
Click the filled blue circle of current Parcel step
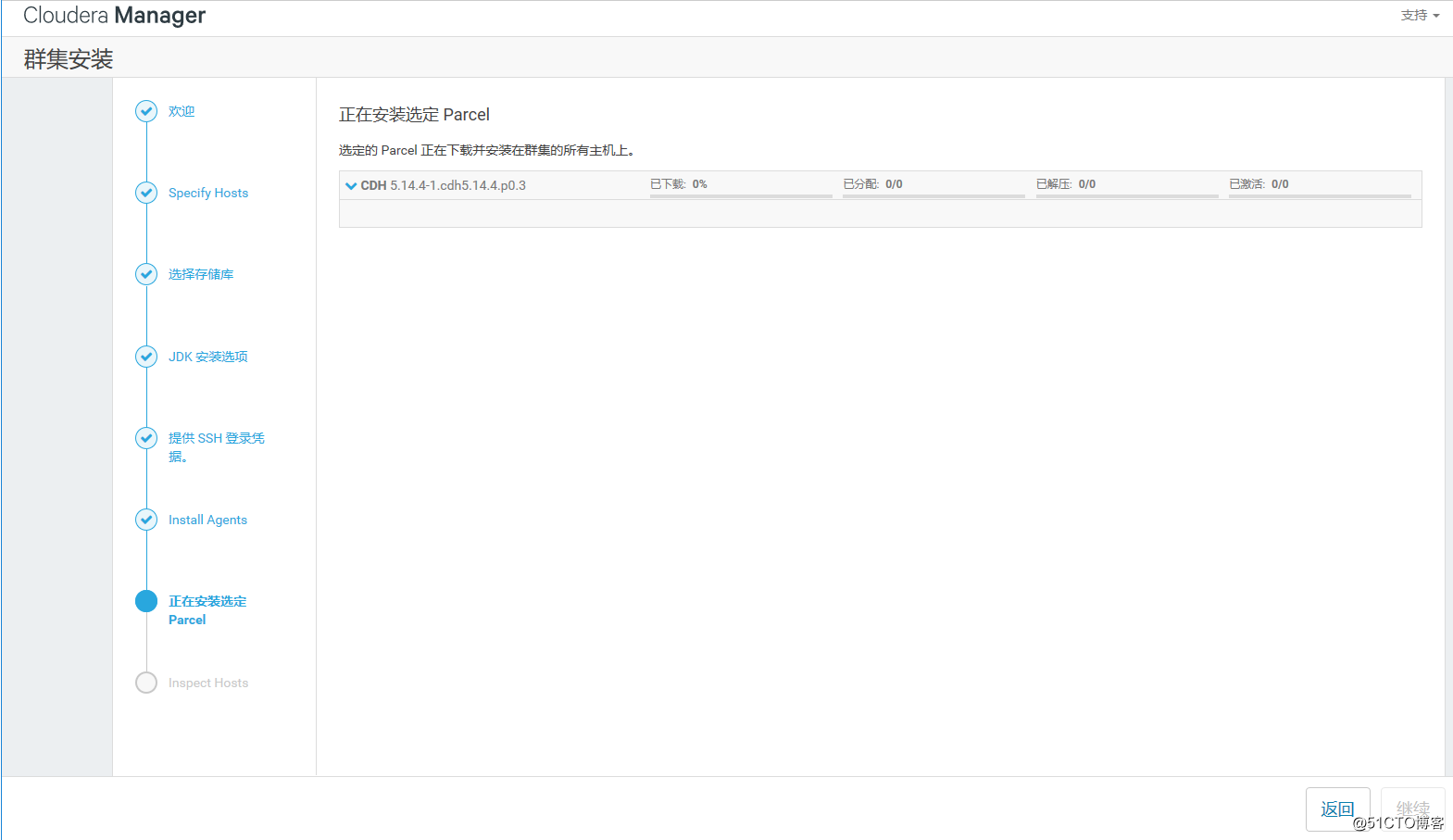pos(146,601)
